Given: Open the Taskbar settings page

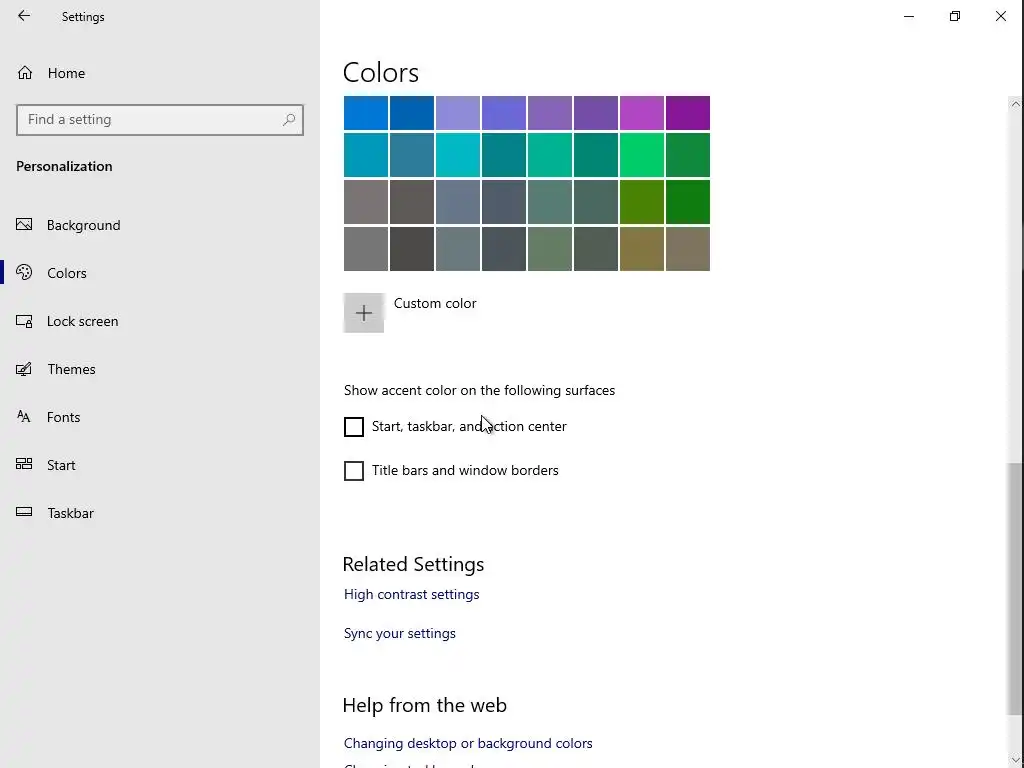Looking at the screenshot, I should click(70, 513).
